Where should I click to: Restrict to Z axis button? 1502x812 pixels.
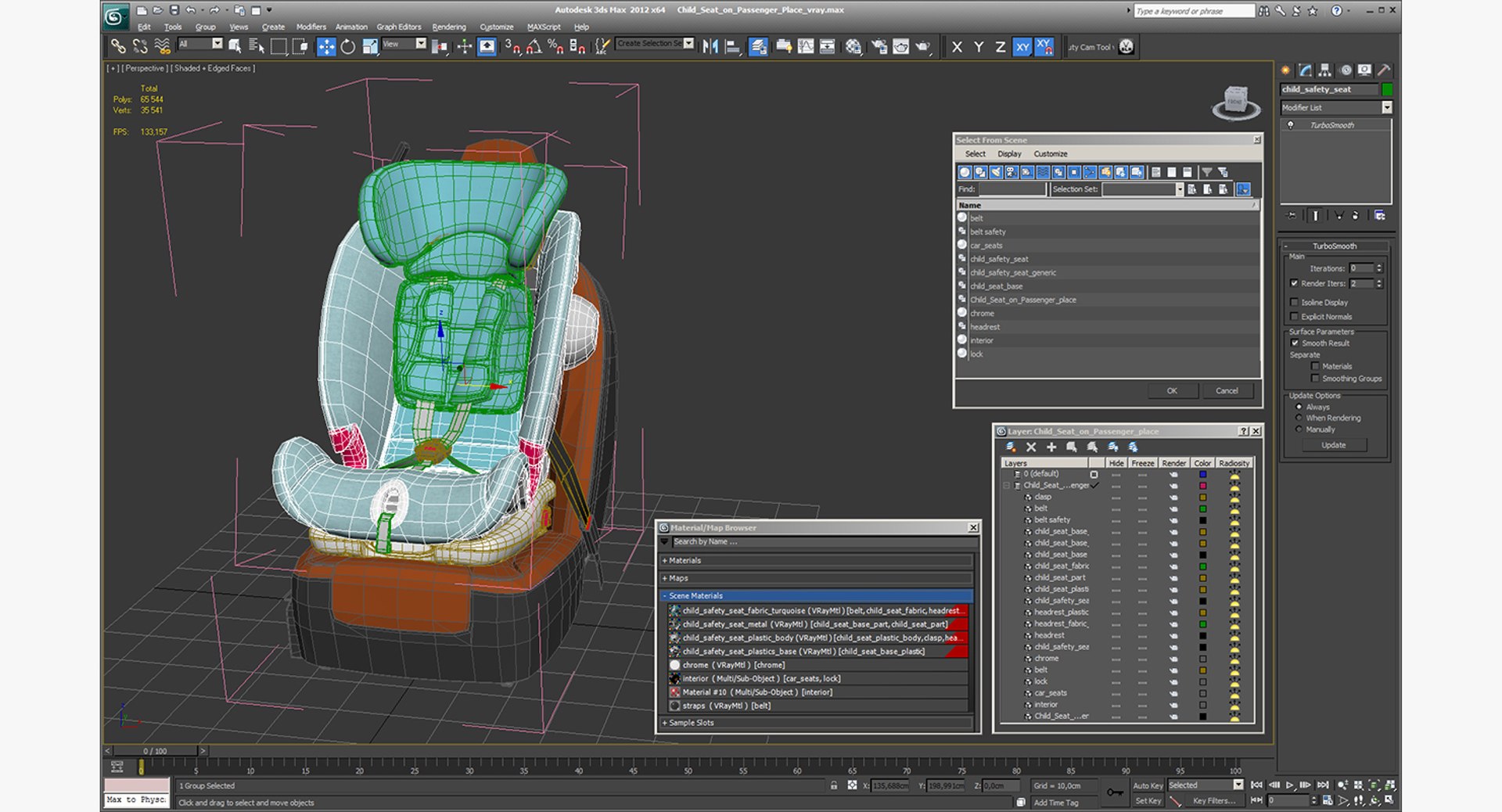click(x=1001, y=47)
